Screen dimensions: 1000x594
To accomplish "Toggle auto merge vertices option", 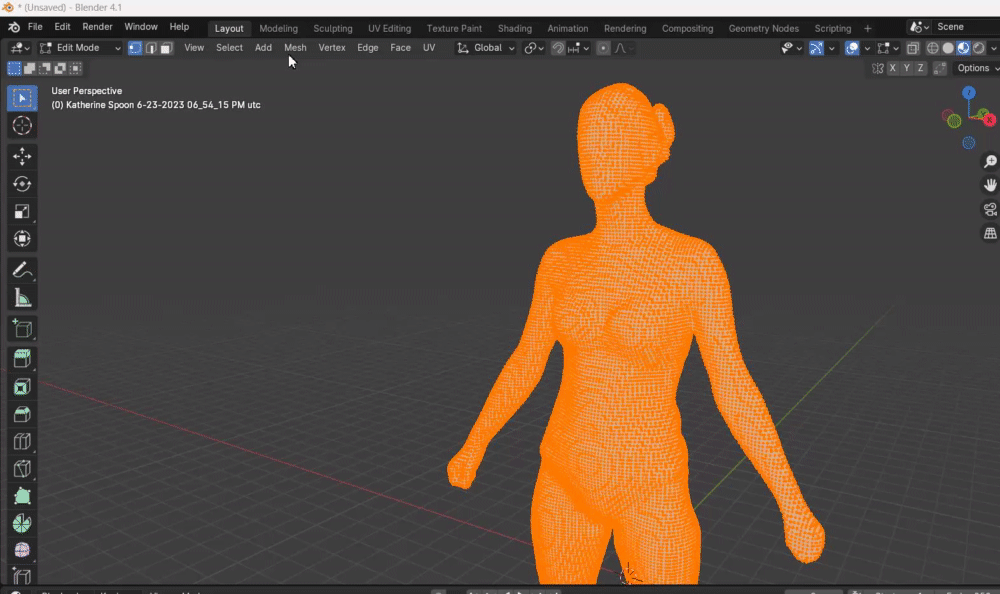I will [939, 68].
